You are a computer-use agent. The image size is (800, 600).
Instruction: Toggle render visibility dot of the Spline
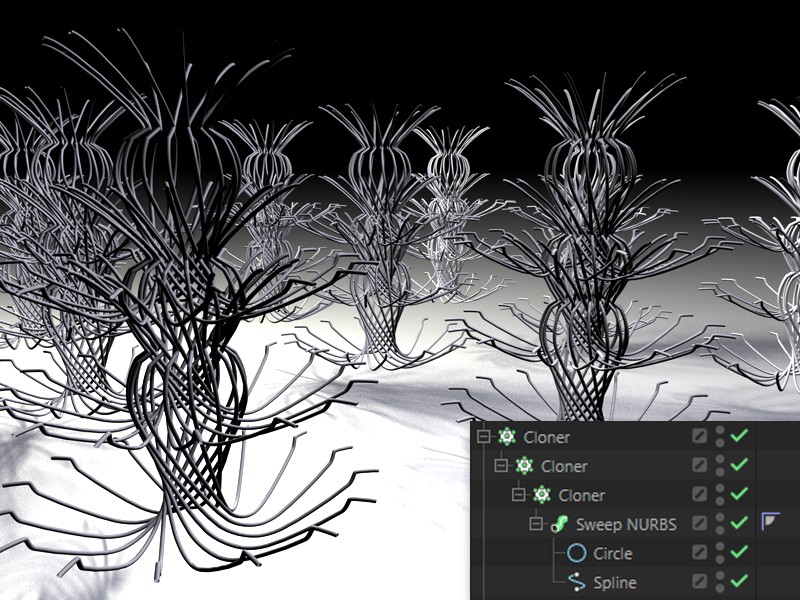720,587
